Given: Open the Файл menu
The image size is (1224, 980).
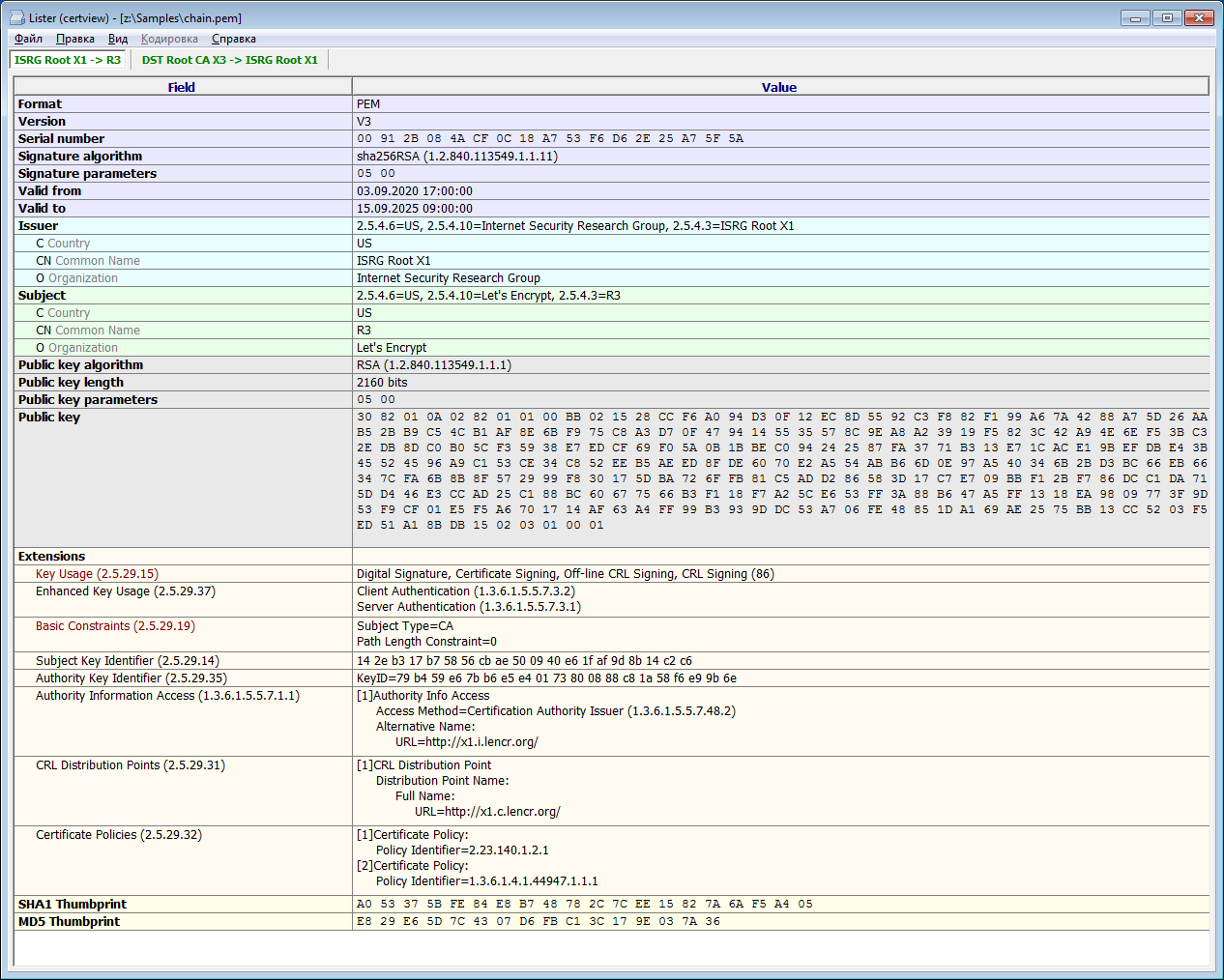Looking at the screenshot, I should click(28, 39).
